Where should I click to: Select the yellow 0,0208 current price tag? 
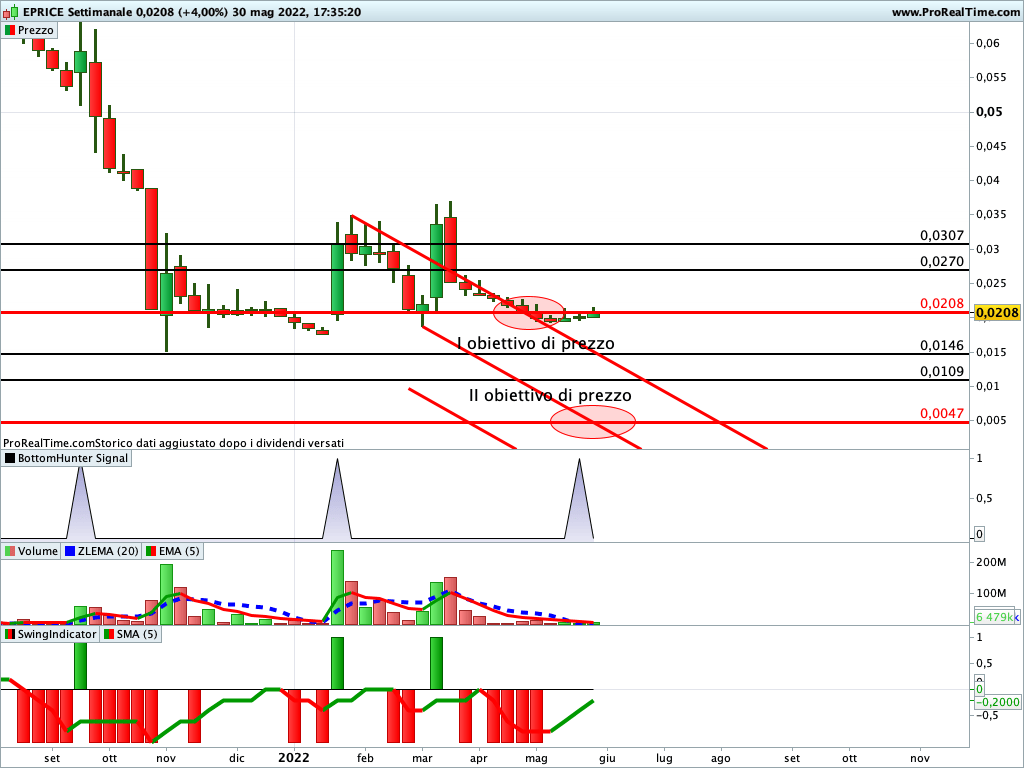(996, 313)
